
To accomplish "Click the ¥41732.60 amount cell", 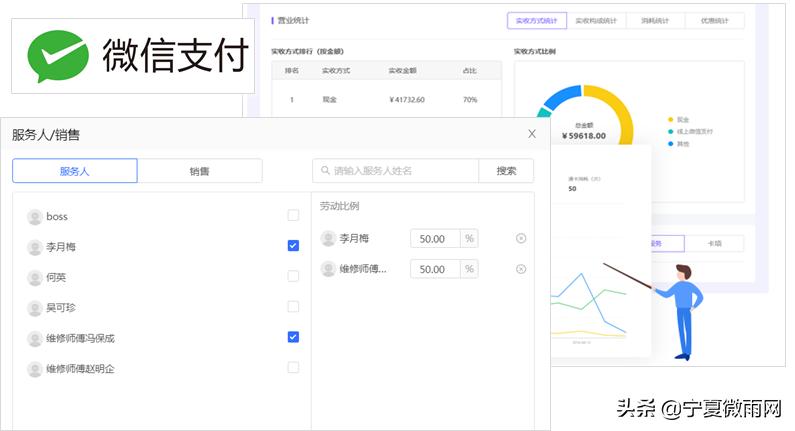I will pyautogui.click(x=407, y=100).
